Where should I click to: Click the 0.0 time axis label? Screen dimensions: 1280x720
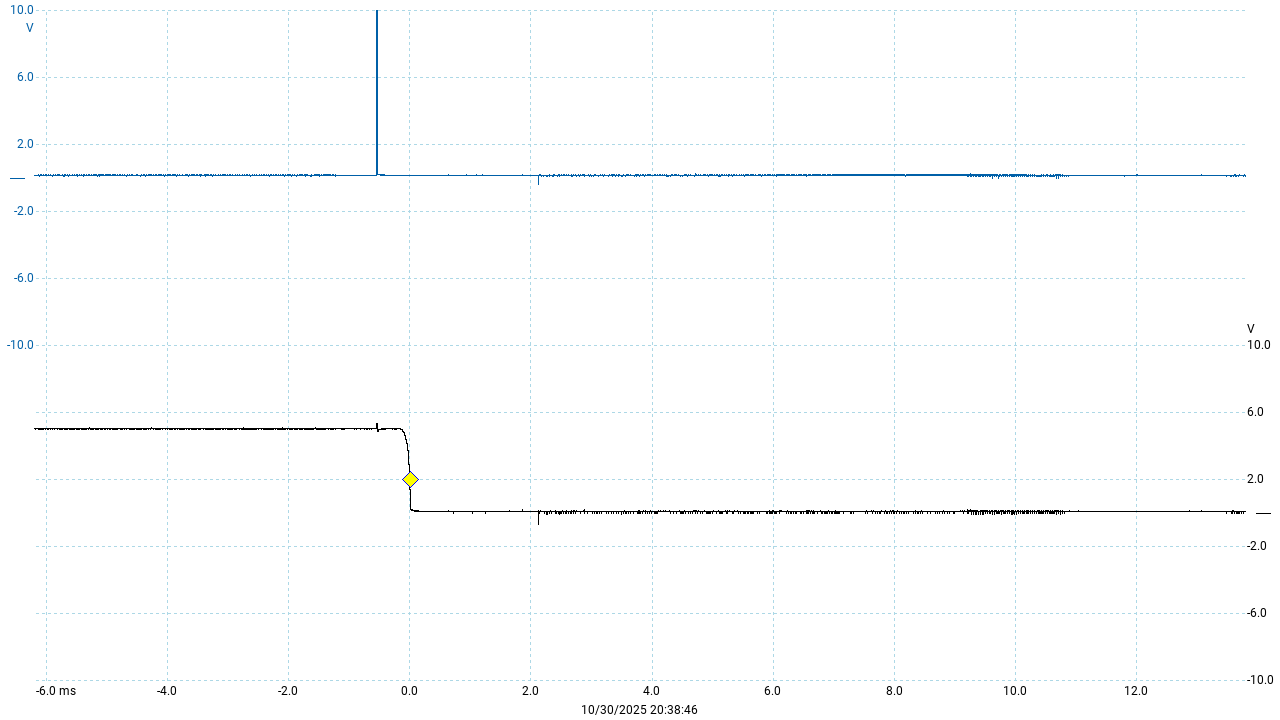(409, 691)
